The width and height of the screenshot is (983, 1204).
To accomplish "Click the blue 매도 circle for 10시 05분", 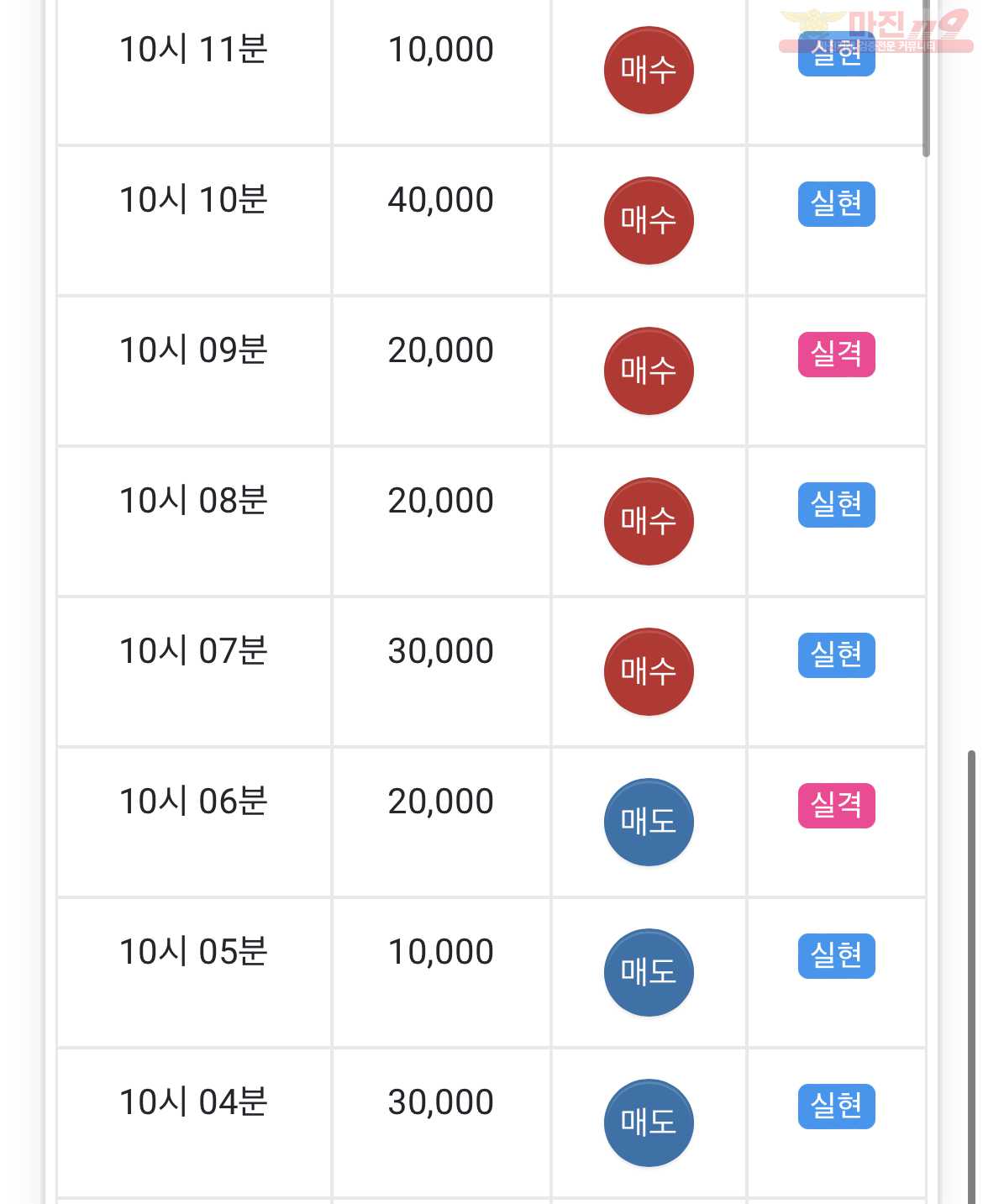I will [x=649, y=972].
